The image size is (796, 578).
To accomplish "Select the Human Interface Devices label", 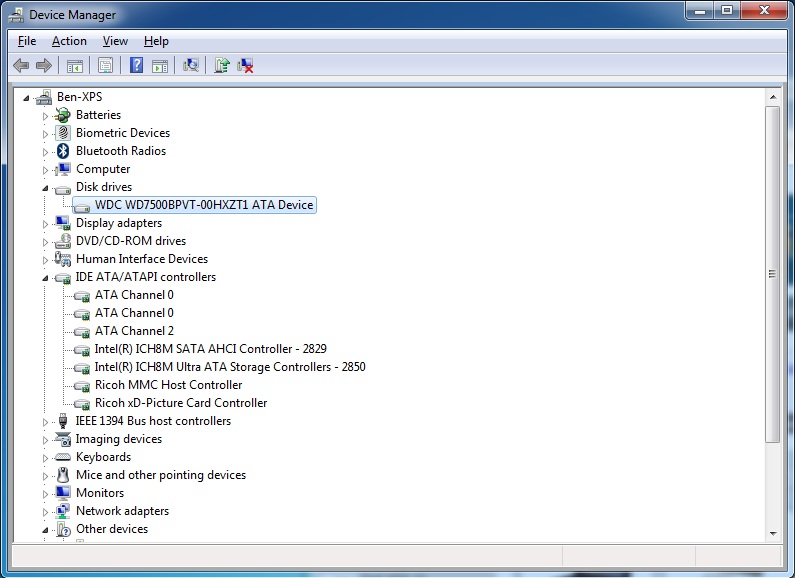I will tap(142, 259).
